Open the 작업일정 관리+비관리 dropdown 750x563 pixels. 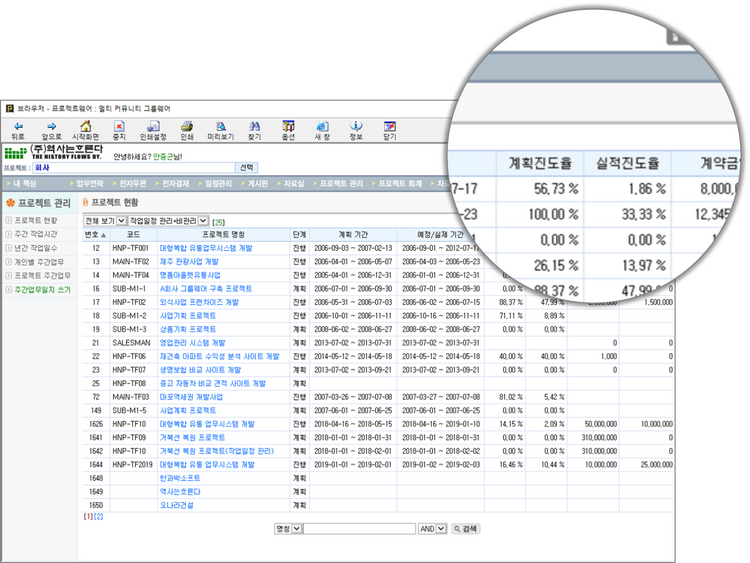[168, 221]
